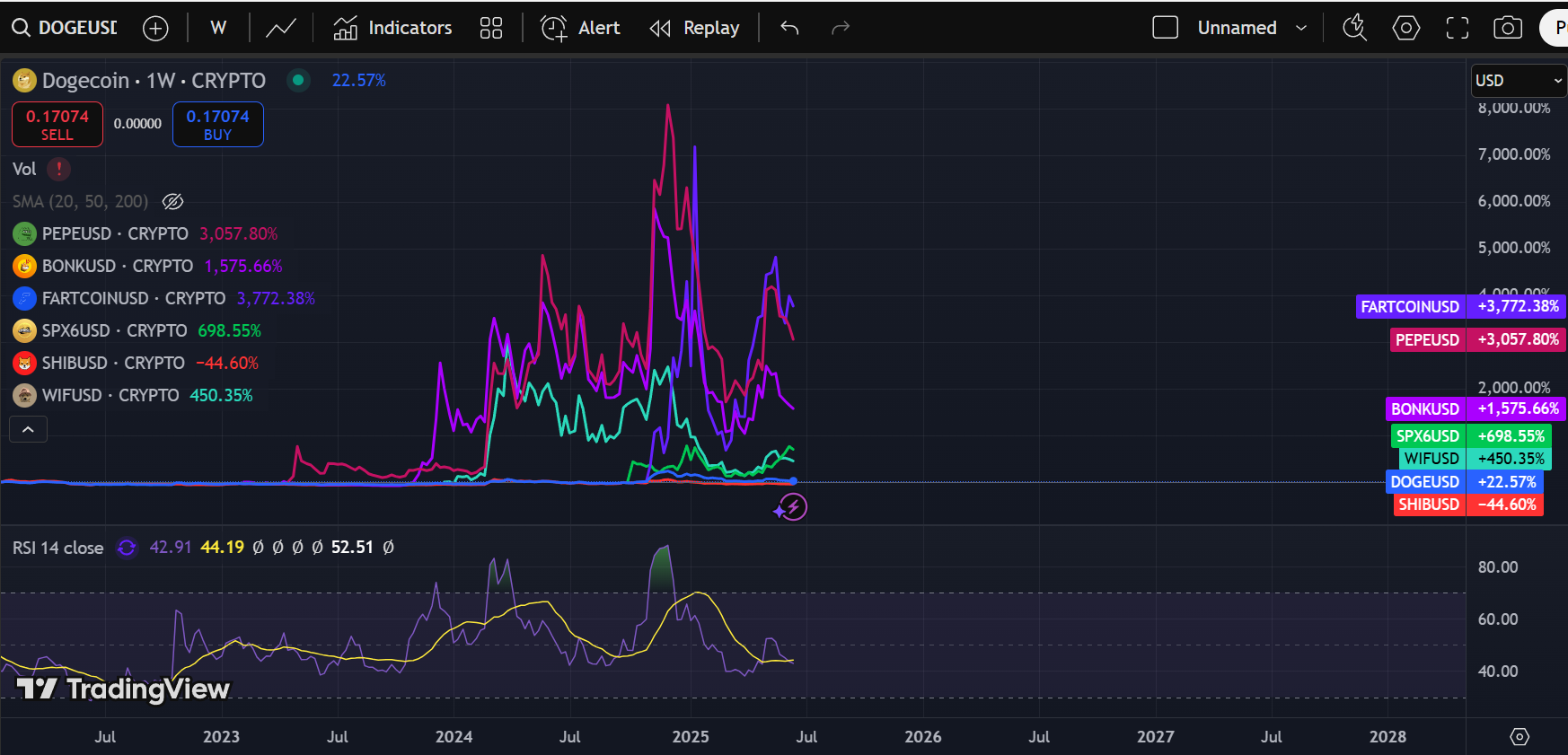Change the W weekly timeframe interval
This screenshot has height=755, width=1568.
(x=218, y=29)
